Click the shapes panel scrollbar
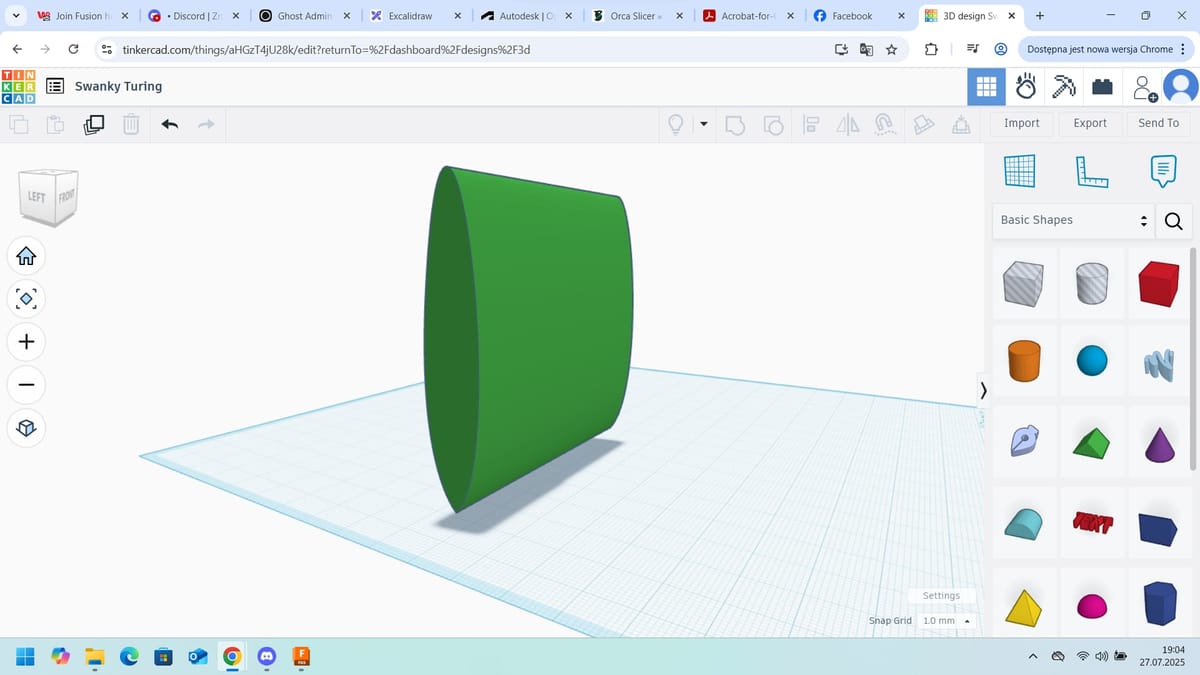 pyautogui.click(x=1193, y=358)
